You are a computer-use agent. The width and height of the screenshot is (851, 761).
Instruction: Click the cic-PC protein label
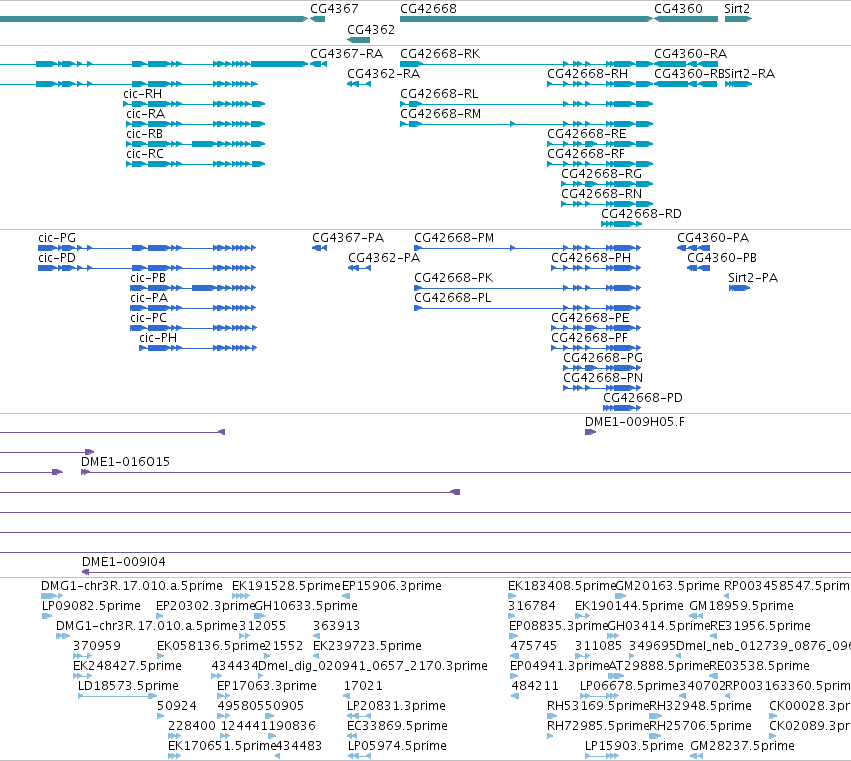(148, 318)
